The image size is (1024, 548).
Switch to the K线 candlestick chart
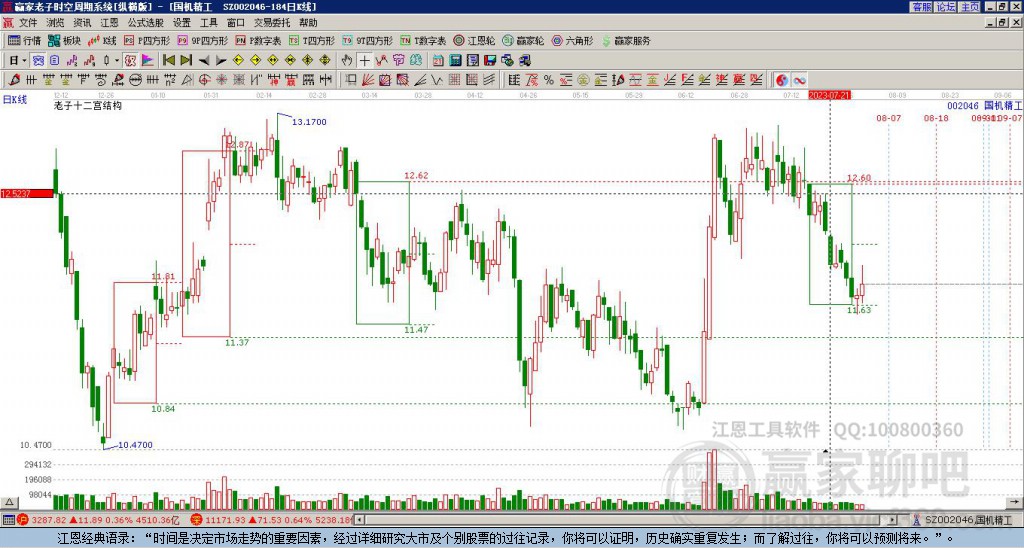(x=101, y=40)
